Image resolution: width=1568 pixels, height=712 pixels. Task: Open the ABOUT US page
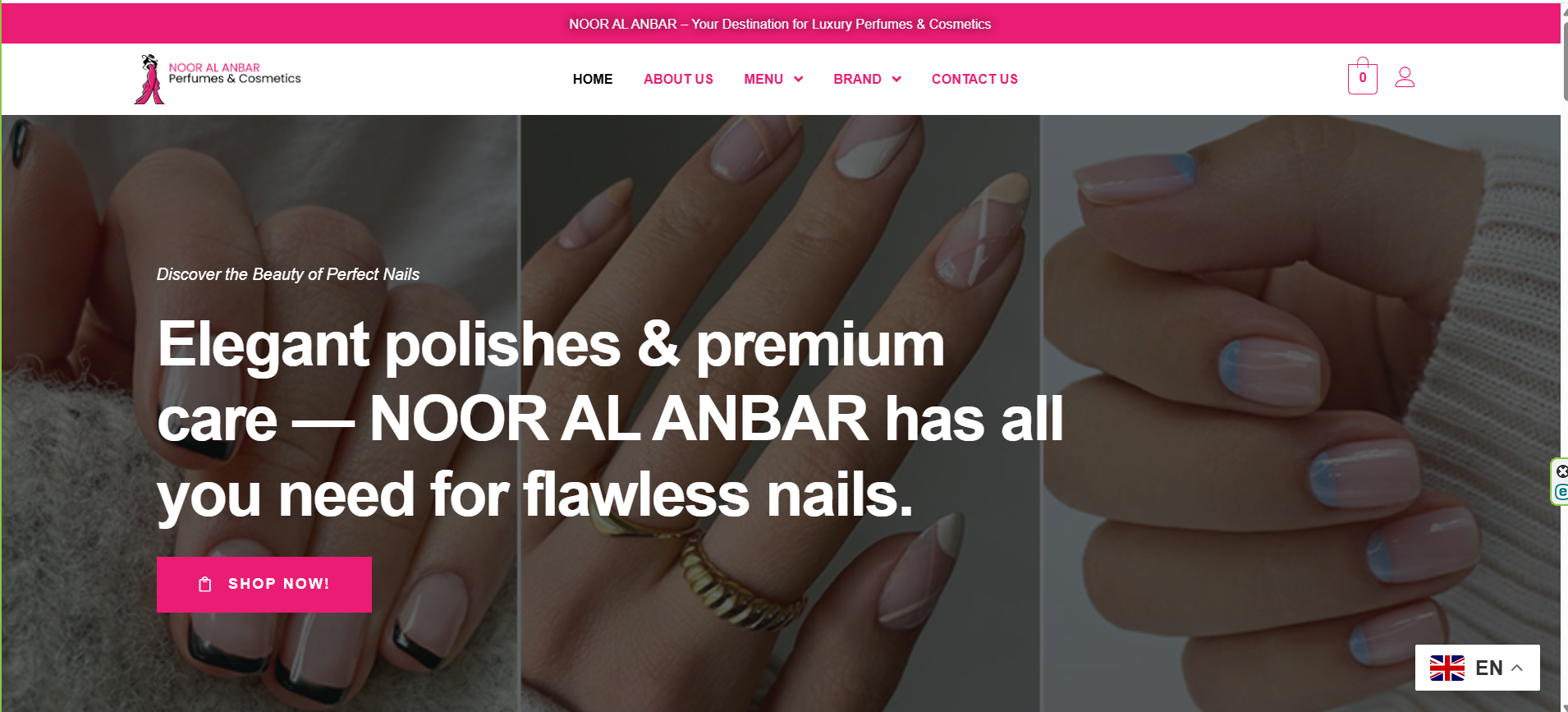(678, 79)
